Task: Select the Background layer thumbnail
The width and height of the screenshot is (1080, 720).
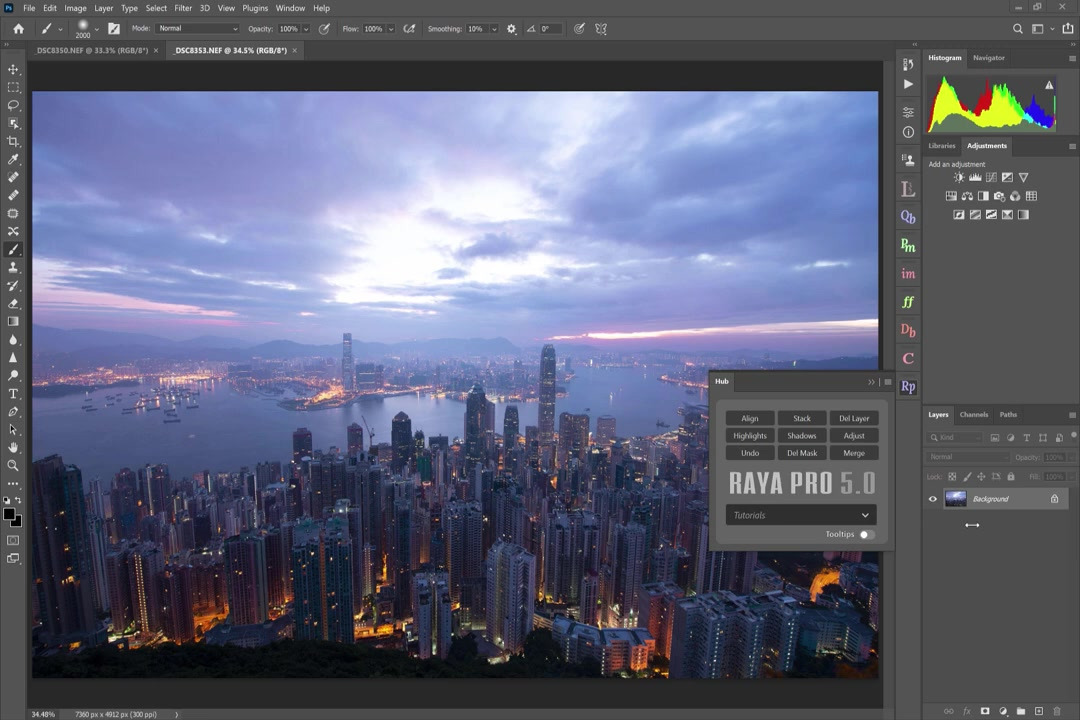Action: [956, 499]
